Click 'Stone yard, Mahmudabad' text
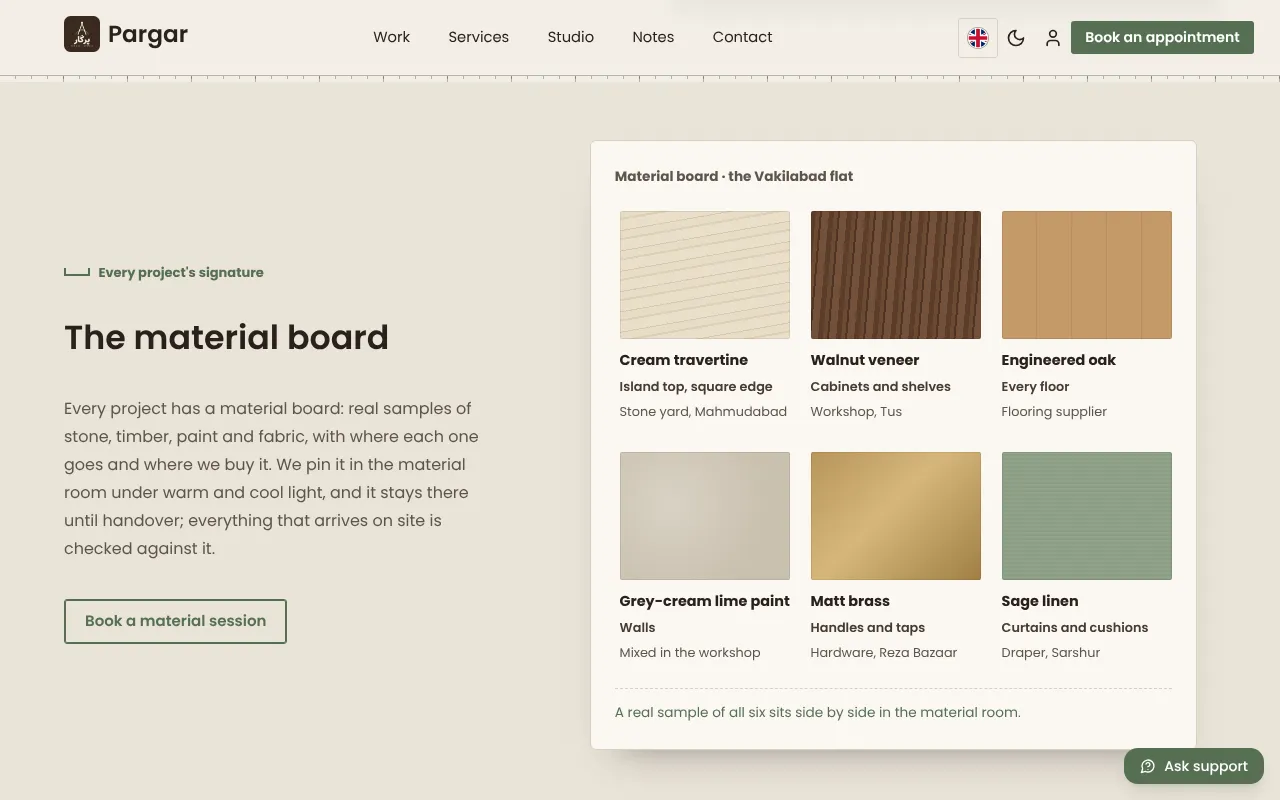1280x800 pixels. coord(703,411)
